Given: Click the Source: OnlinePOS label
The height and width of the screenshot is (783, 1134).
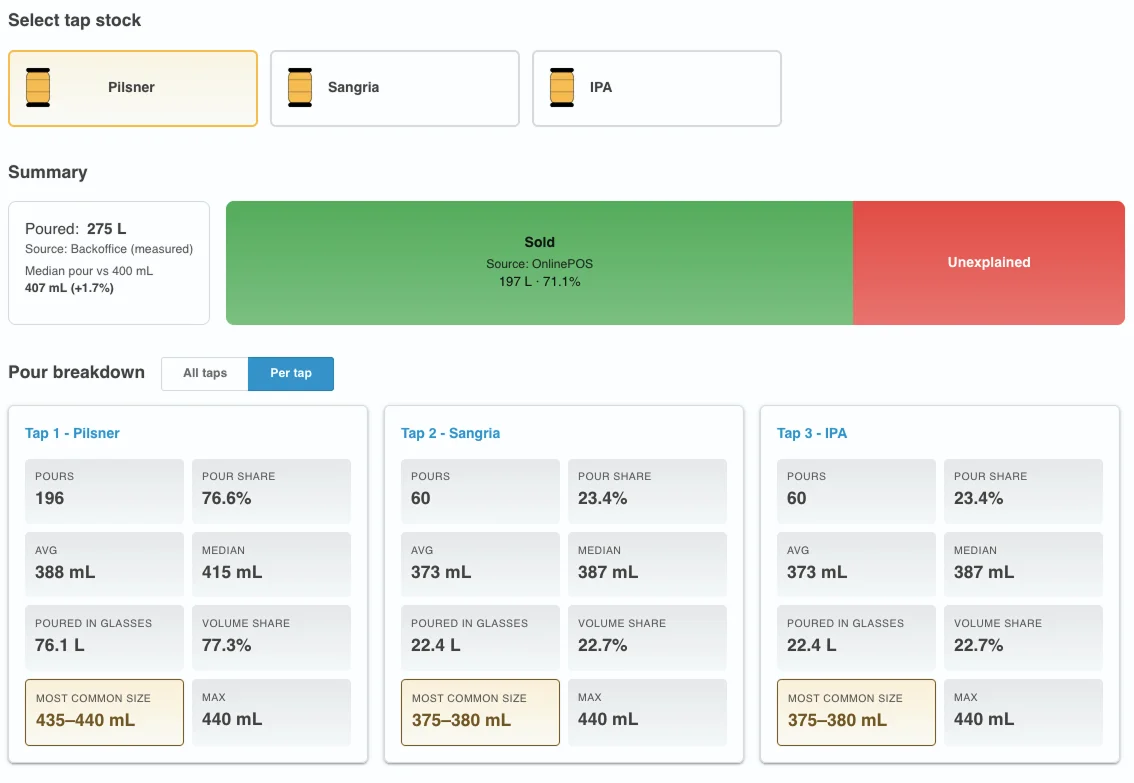Looking at the screenshot, I should [540, 264].
